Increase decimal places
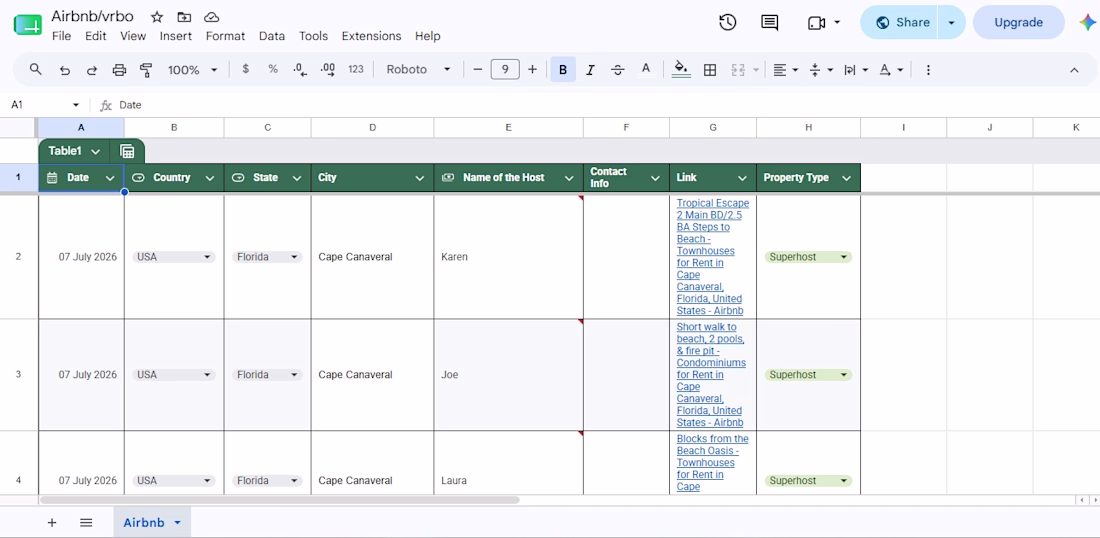Image resolution: width=1100 pixels, height=538 pixels. (328, 69)
